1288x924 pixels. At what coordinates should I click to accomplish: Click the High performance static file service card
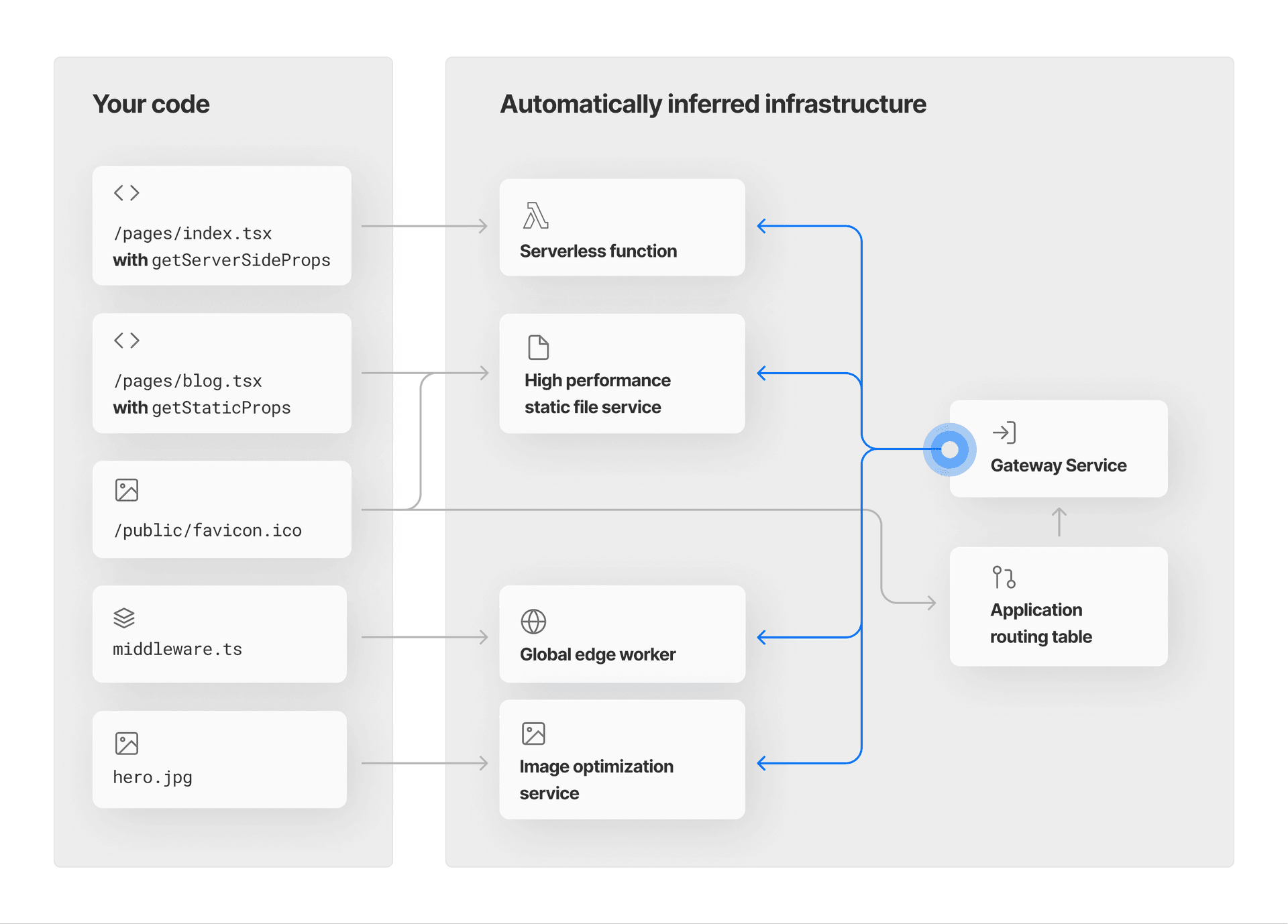tap(622, 374)
